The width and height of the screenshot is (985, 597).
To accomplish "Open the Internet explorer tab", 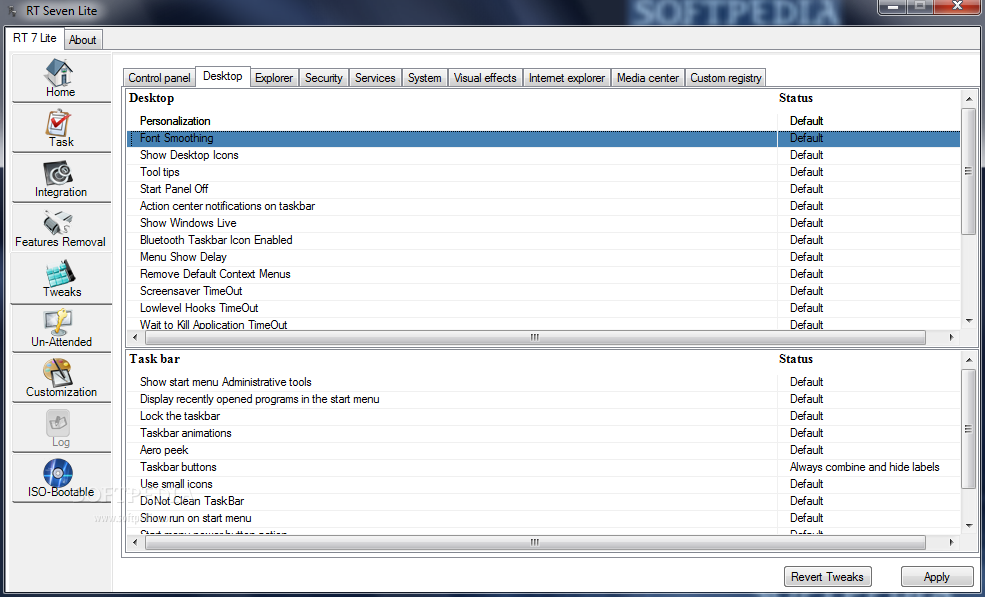I will (567, 77).
